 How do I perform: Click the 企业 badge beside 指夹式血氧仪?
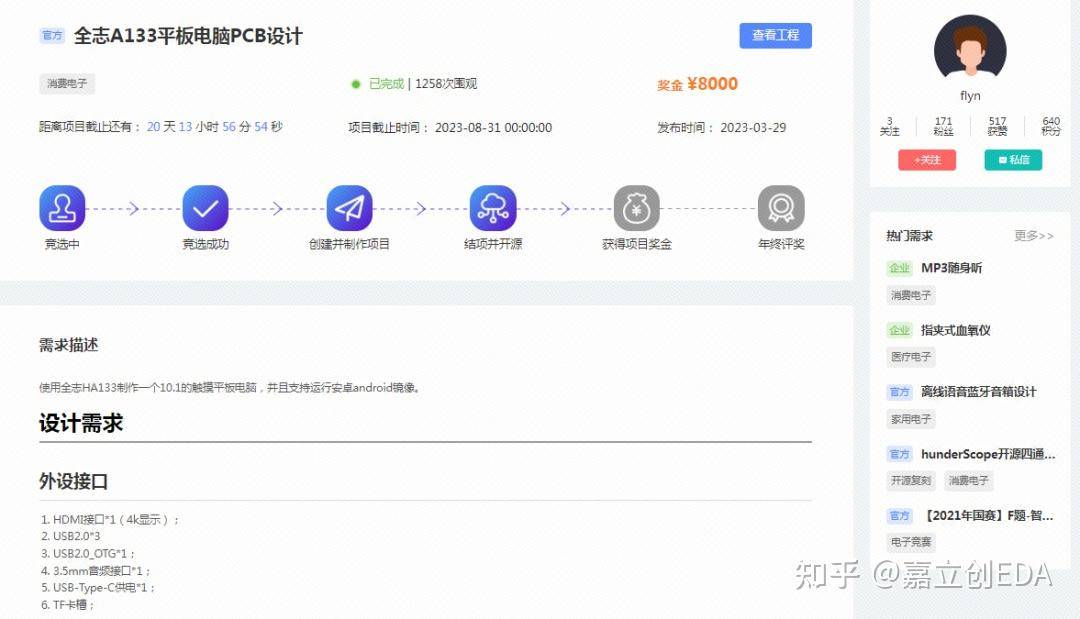pos(900,330)
